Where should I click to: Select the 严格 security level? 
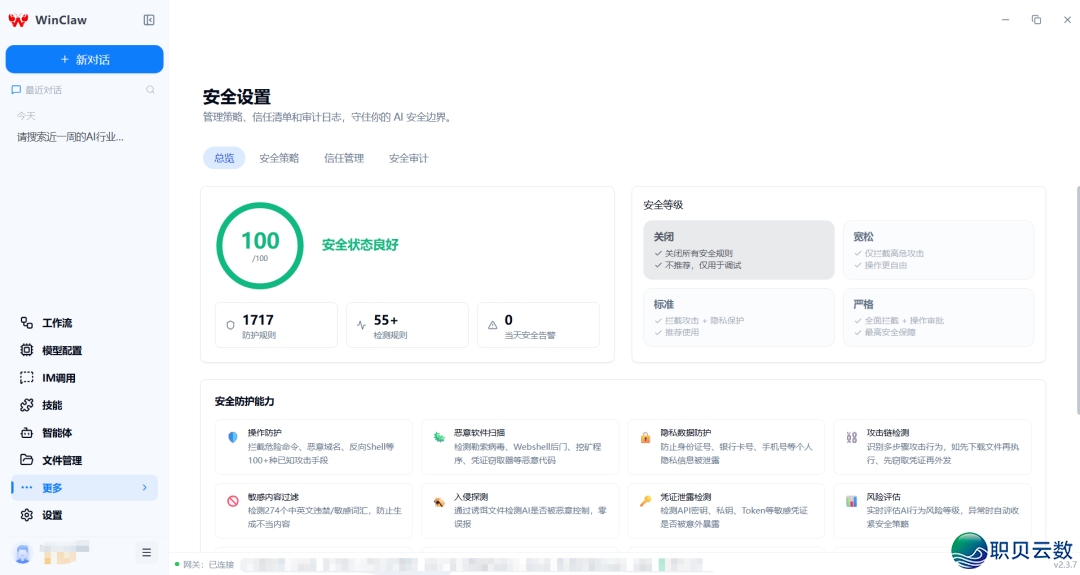point(939,317)
